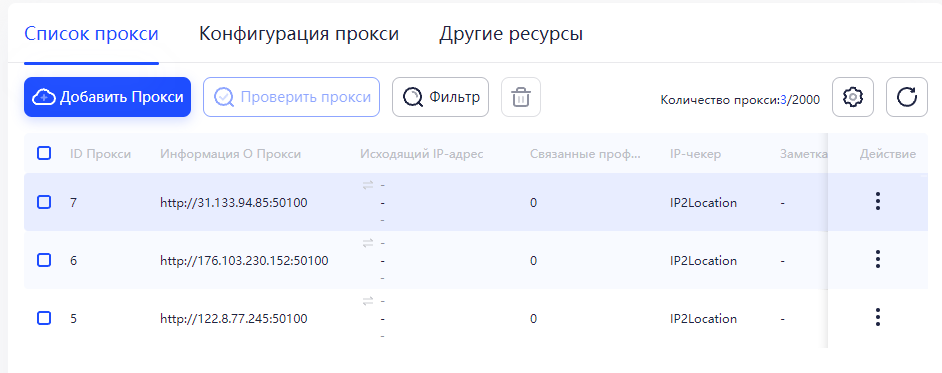Check the box for proxy ID 6
The image size is (942, 373).
44,260
